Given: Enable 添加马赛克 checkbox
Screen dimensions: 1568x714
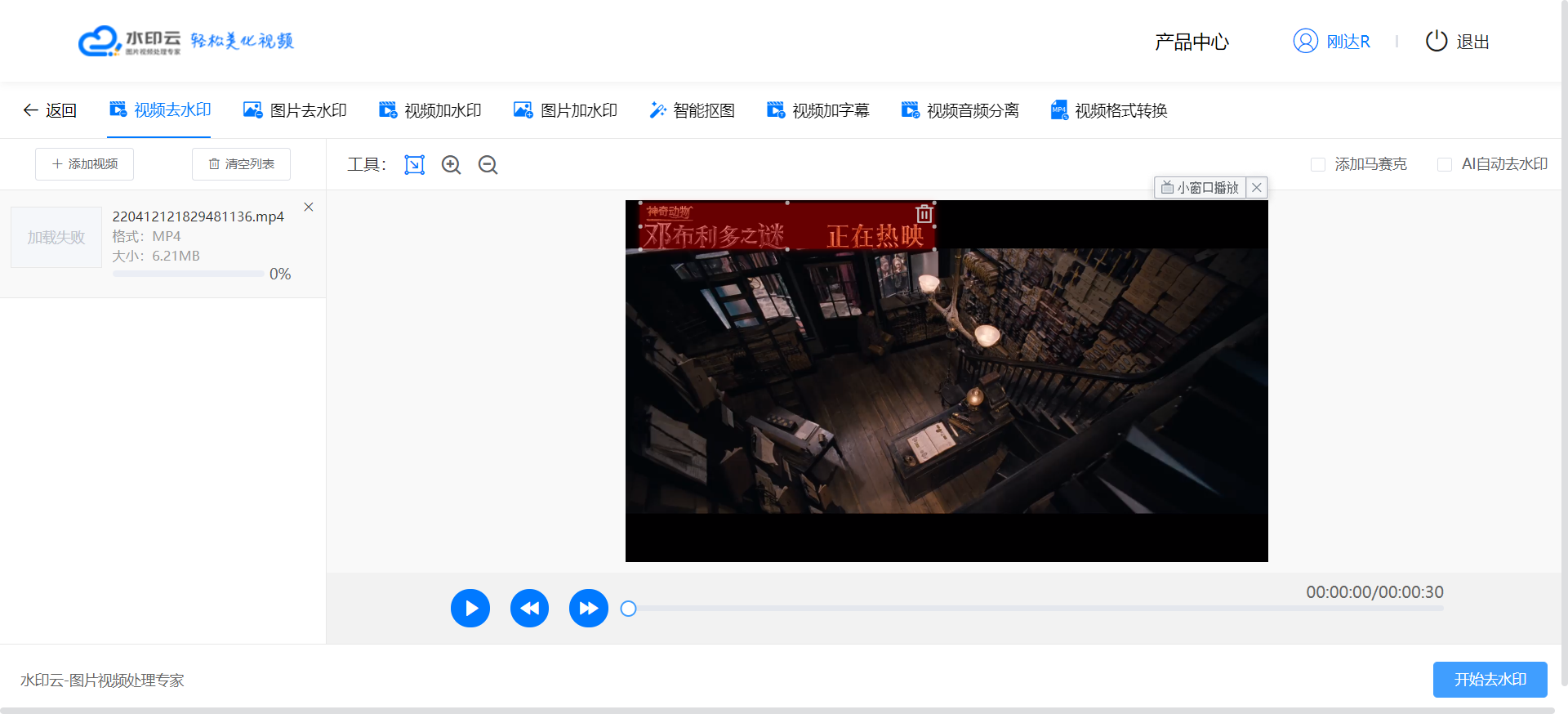Looking at the screenshot, I should pos(1318,165).
